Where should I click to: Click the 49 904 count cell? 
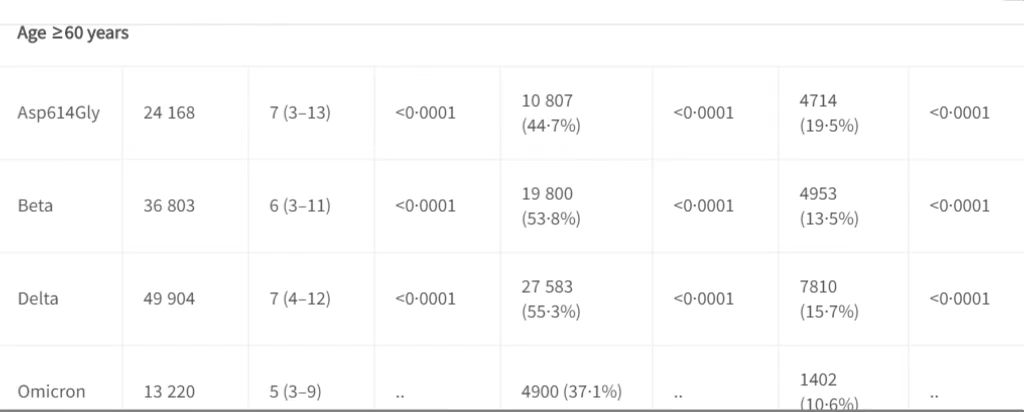(169, 298)
